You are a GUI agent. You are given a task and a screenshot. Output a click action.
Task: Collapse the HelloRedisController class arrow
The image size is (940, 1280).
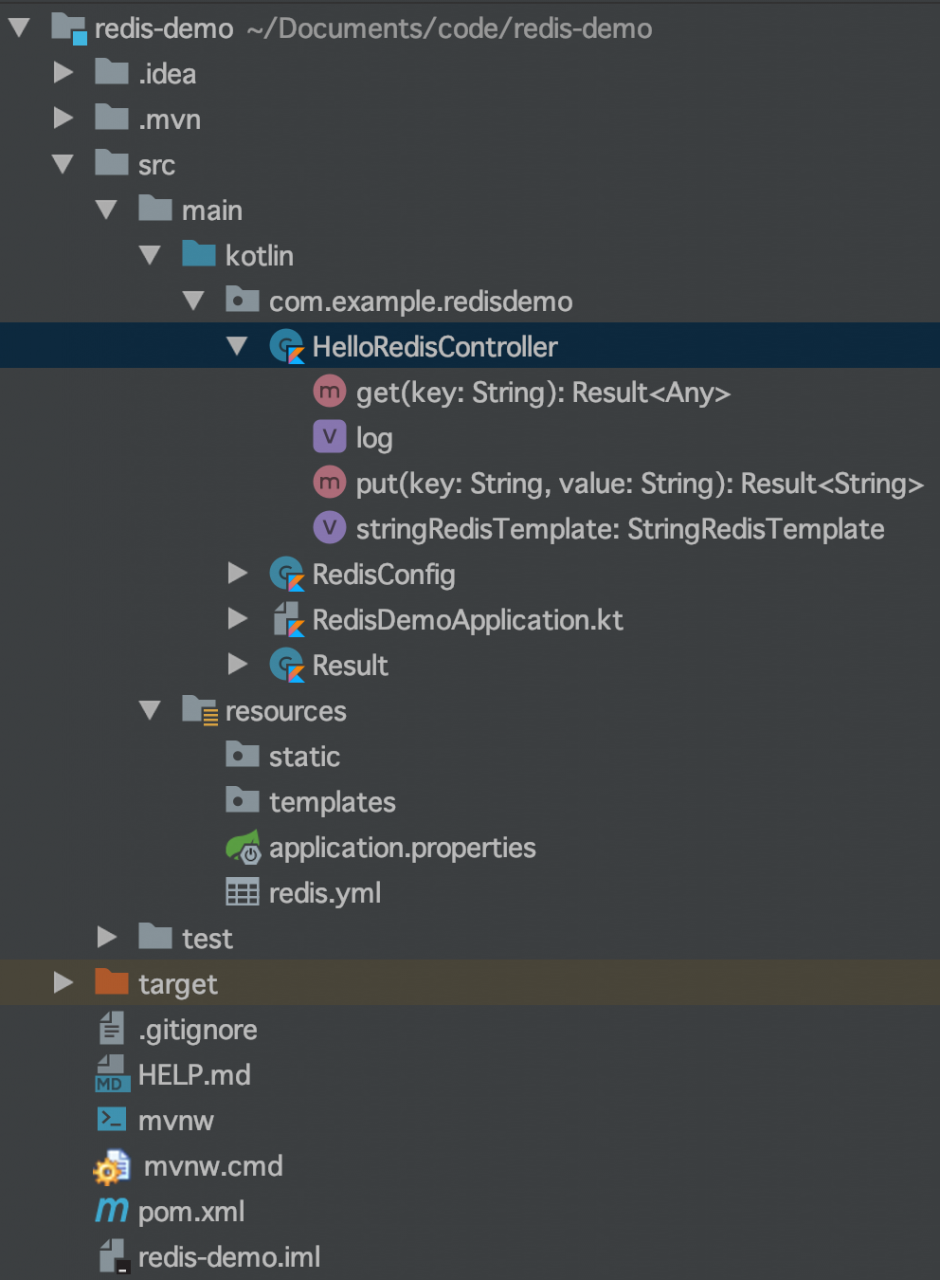237,346
